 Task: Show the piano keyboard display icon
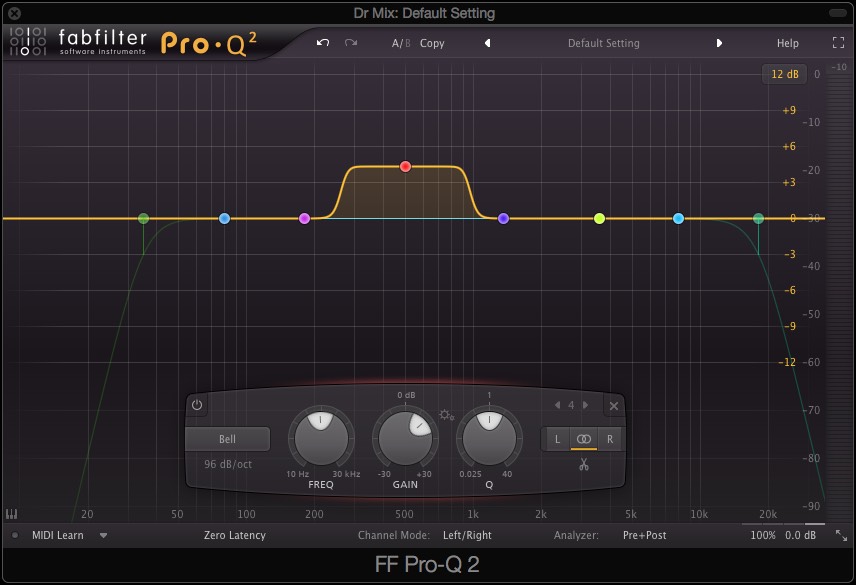[x=11, y=514]
